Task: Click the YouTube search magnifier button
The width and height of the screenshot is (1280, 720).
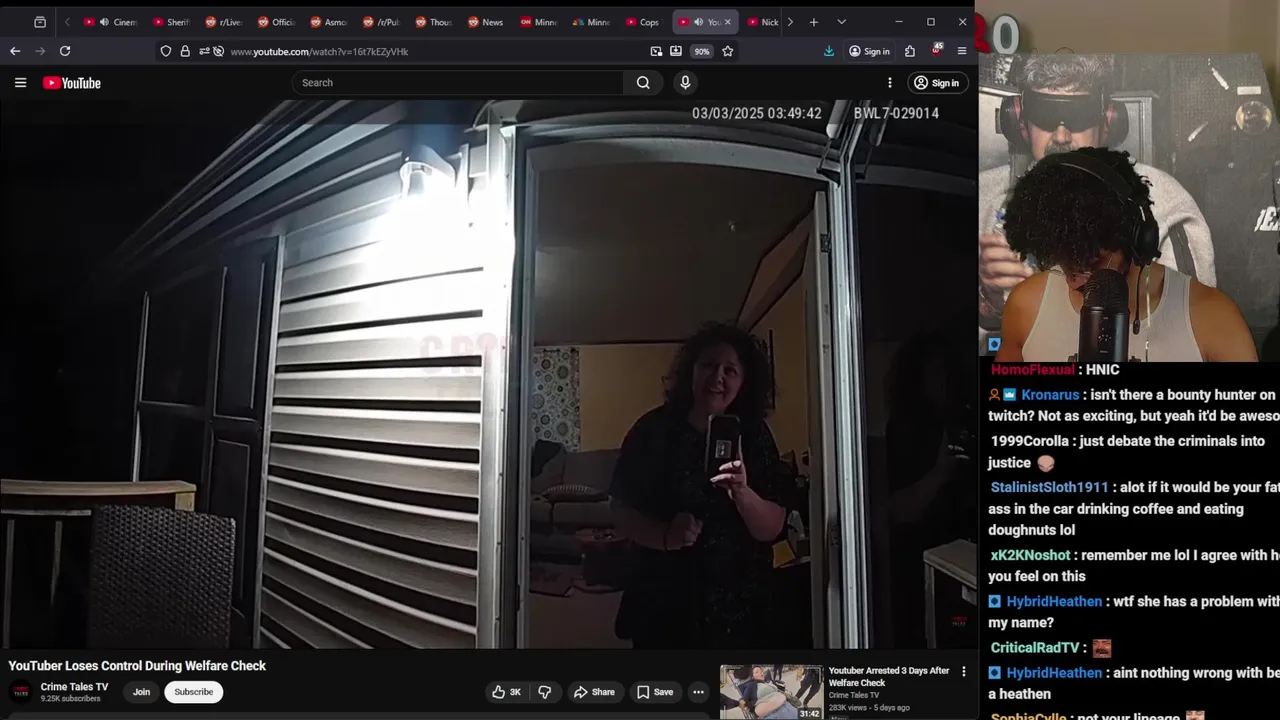Action: 643,83
